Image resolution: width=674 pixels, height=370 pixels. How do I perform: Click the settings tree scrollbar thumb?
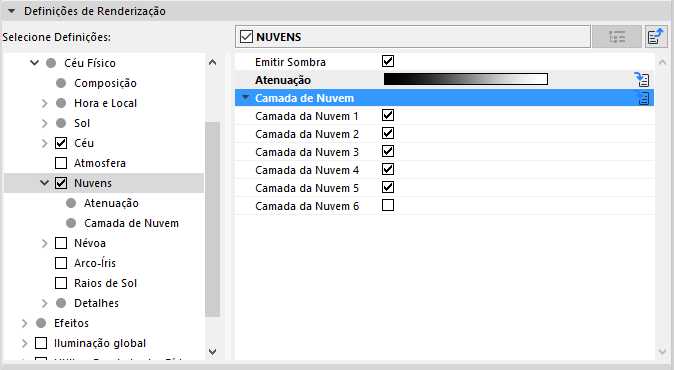pyautogui.click(x=212, y=220)
